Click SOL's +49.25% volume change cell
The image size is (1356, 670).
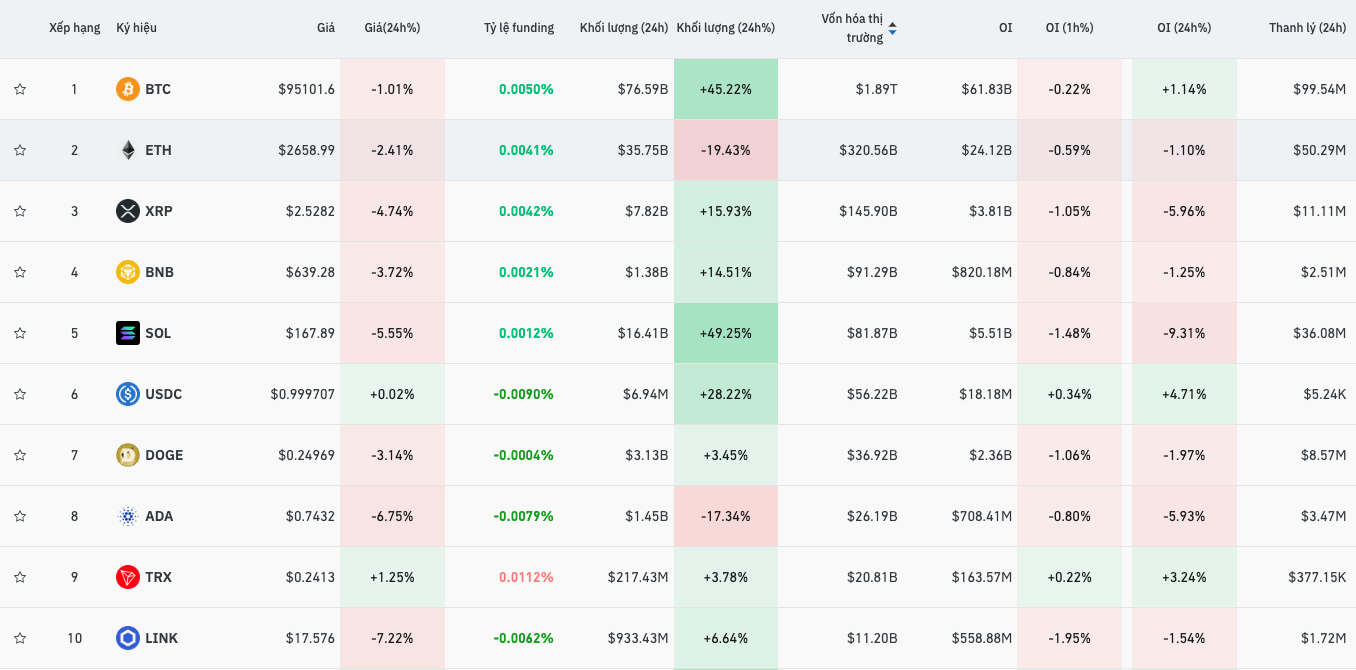727,333
